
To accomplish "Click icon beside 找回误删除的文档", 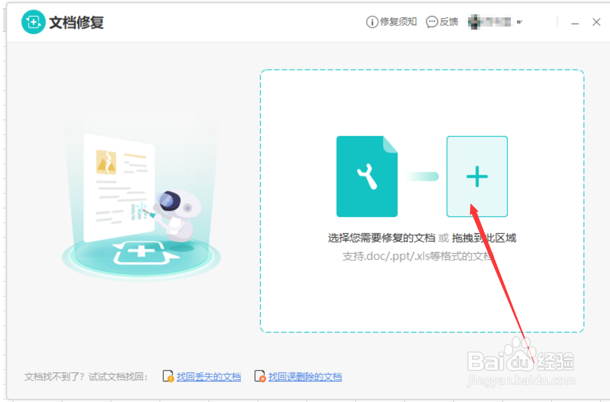I will pos(260,376).
